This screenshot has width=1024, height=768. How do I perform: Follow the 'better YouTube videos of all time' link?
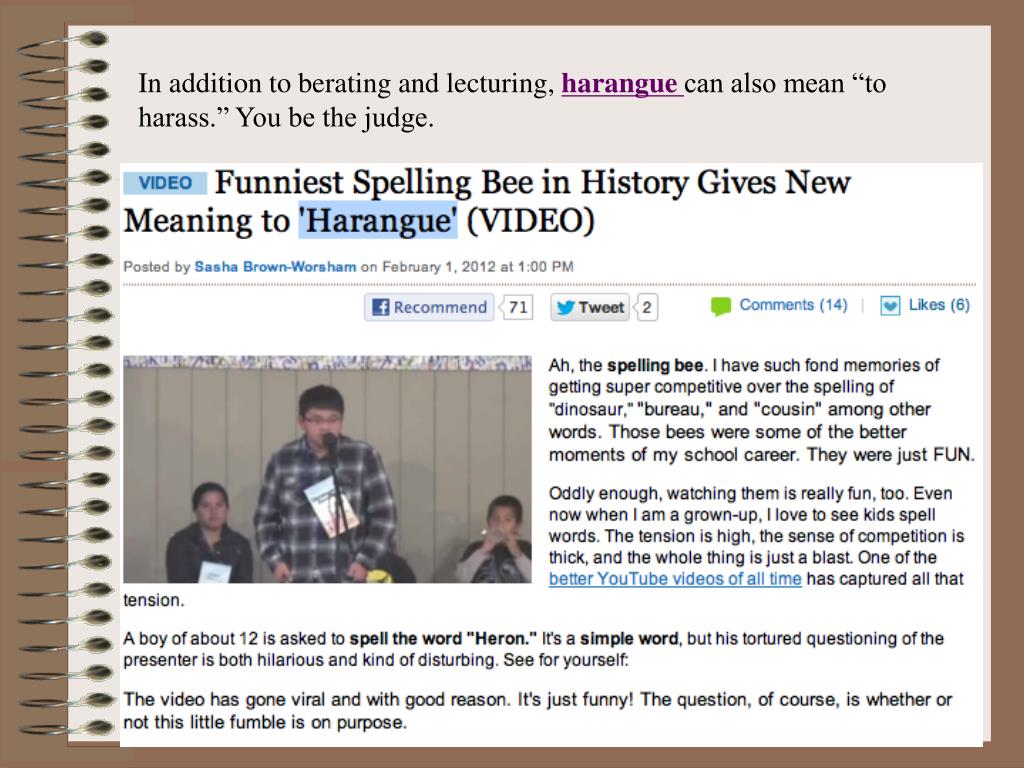(x=675, y=579)
